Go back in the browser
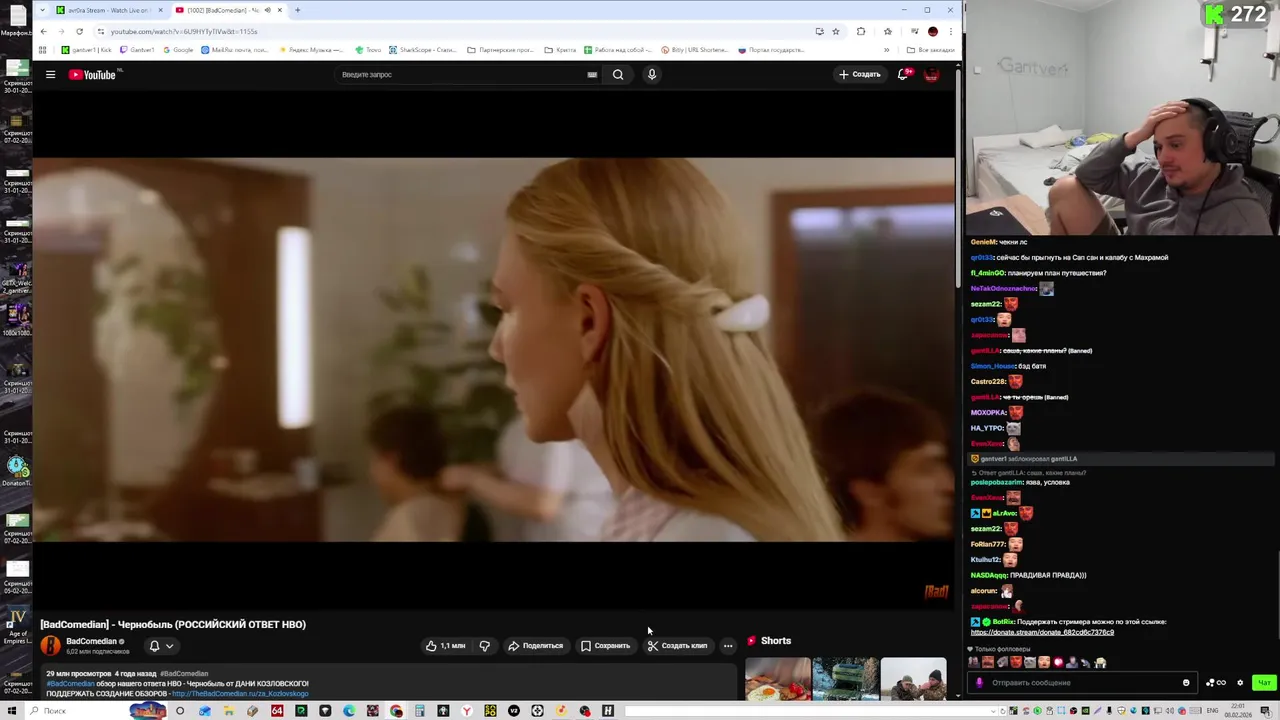 43,31
